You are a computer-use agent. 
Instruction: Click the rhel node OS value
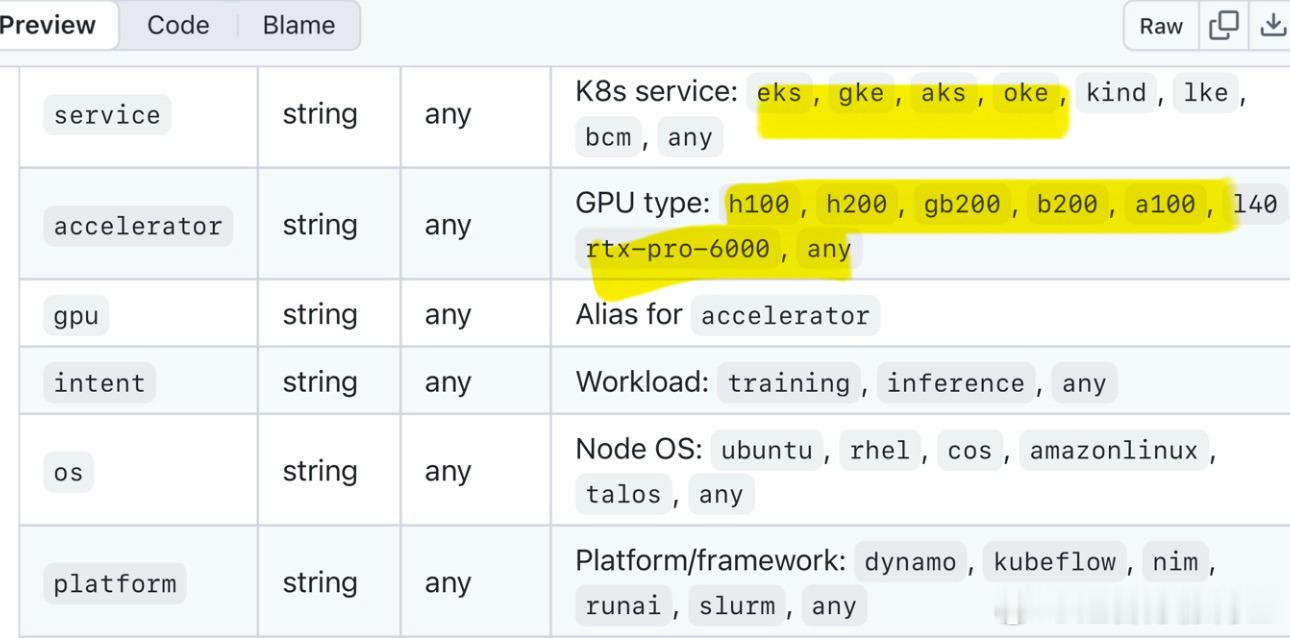click(881, 450)
